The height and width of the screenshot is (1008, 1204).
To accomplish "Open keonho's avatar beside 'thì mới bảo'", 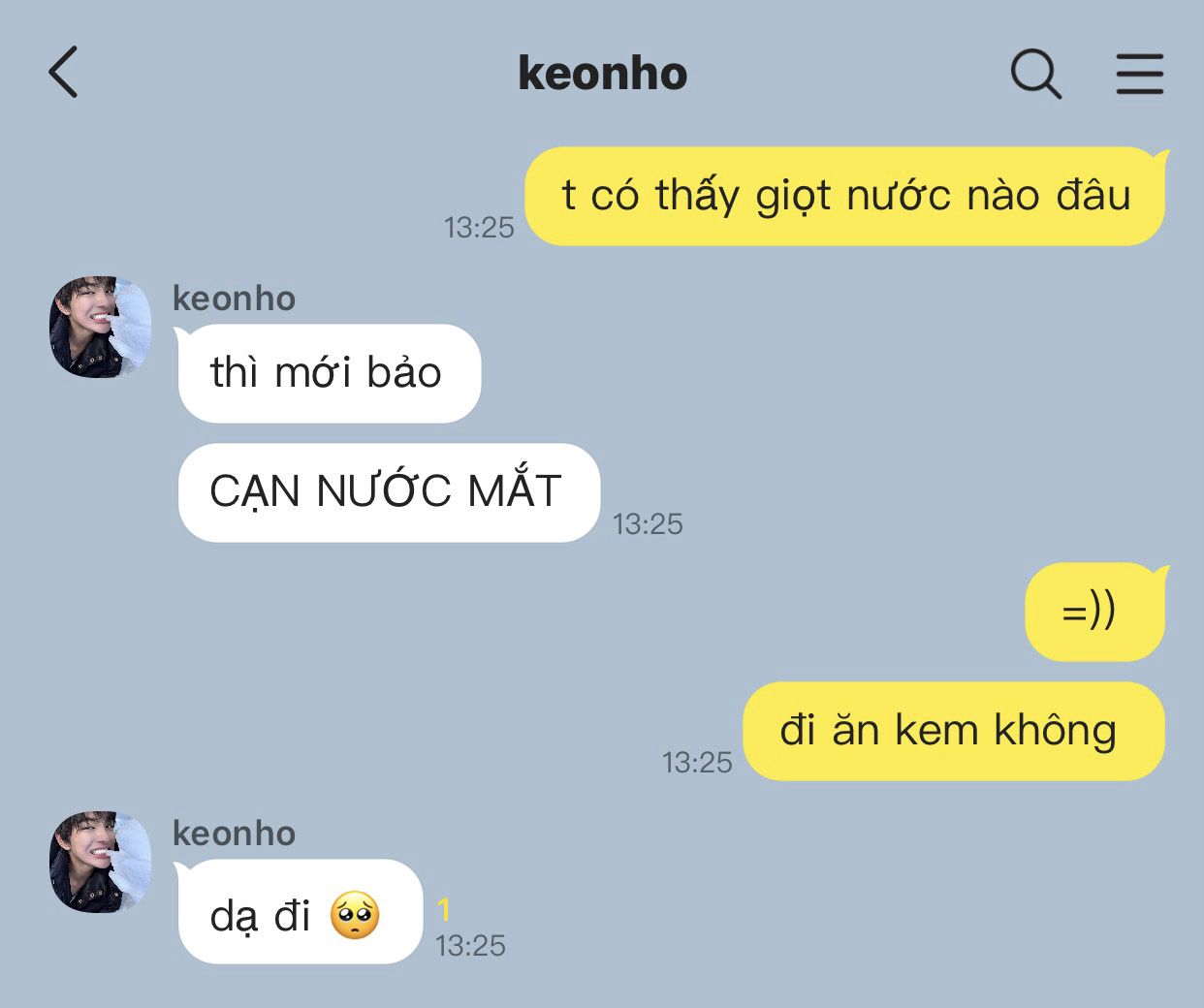I will (101, 328).
